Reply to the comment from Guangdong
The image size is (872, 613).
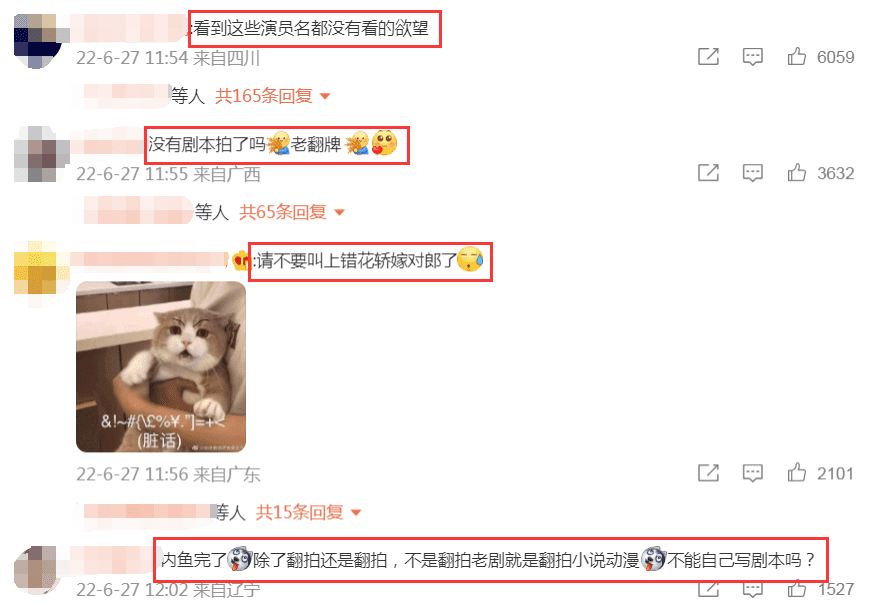[752, 473]
